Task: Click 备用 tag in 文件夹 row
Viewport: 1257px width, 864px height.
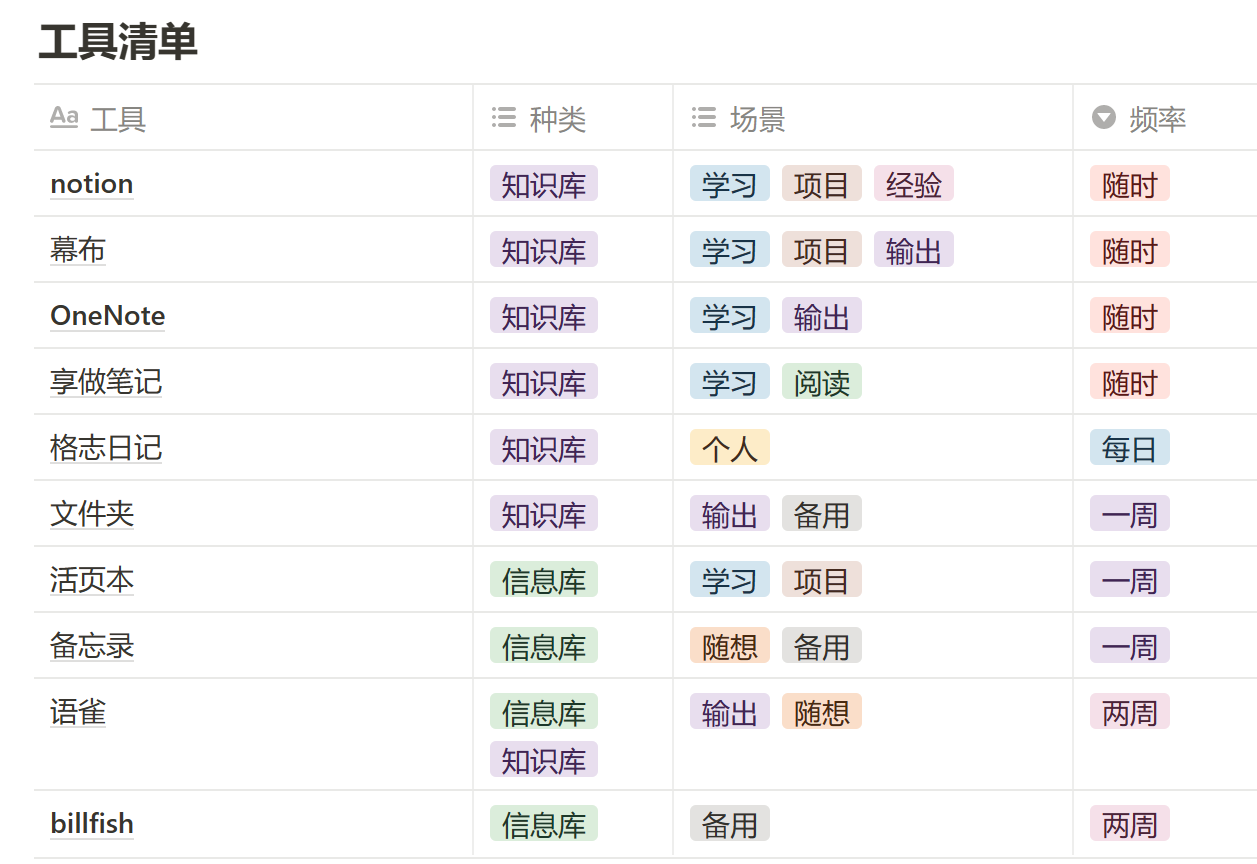Action: click(x=822, y=514)
